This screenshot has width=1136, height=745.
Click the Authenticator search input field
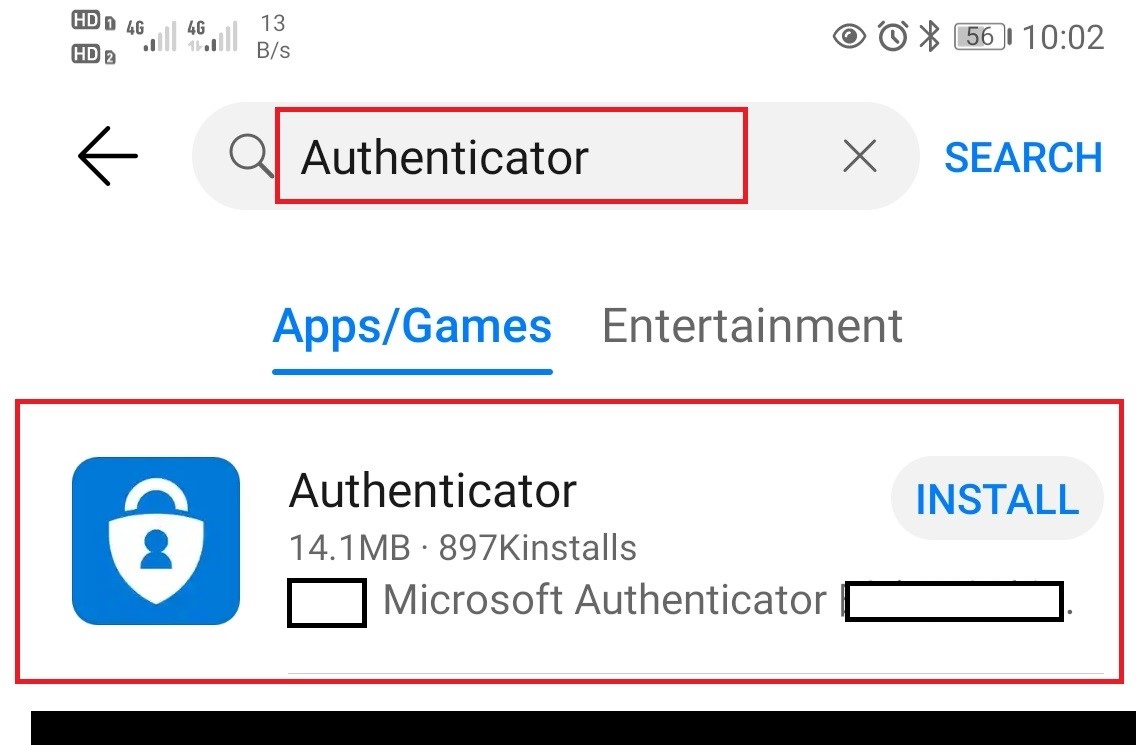[511, 156]
